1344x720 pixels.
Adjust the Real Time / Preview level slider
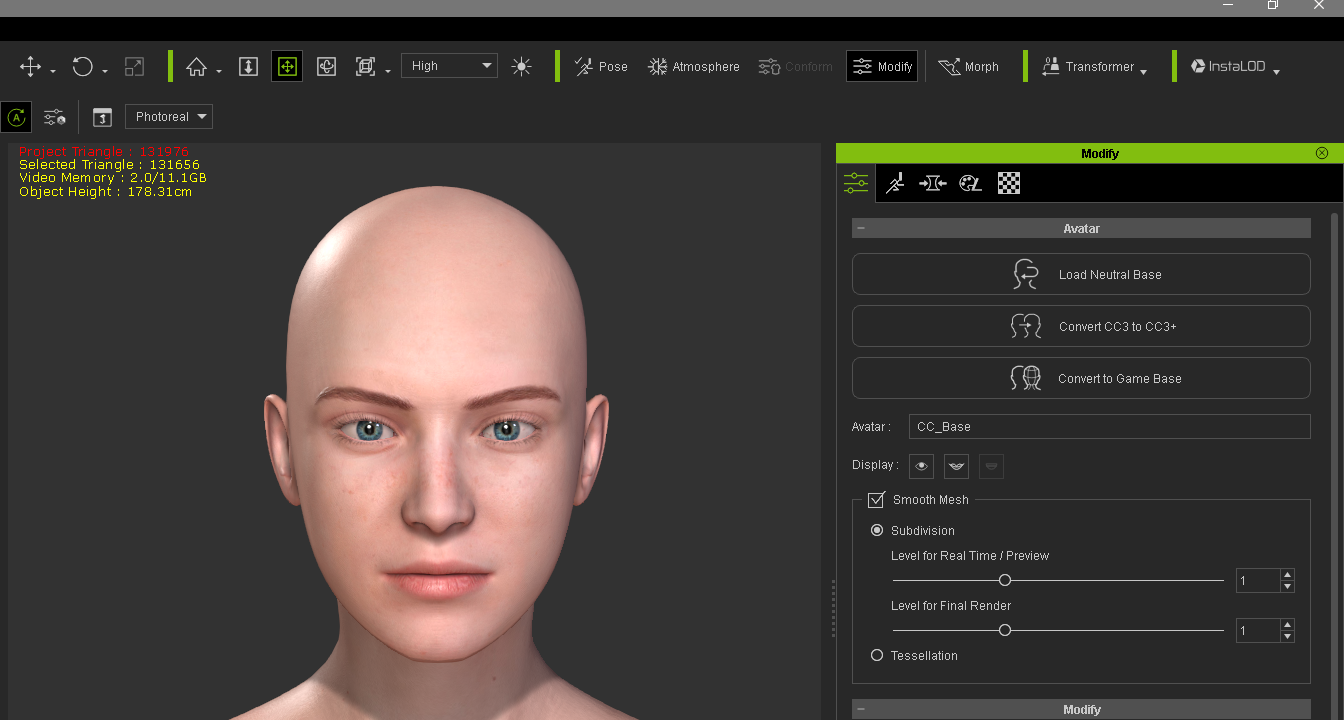(x=1005, y=580)
